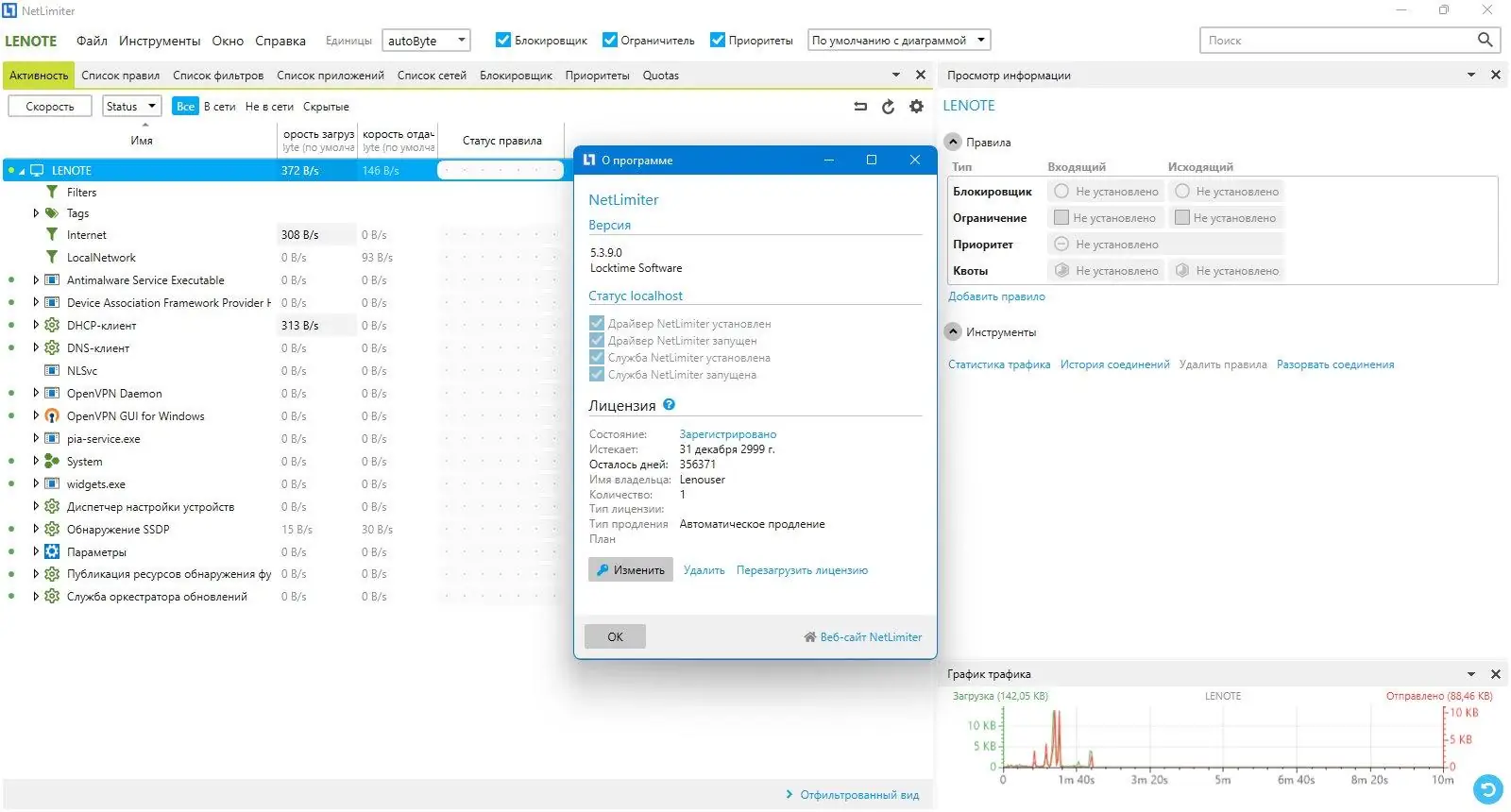1511x812 pixels.
Task: Enable the incoming Ограничение checkbox
Action: click(x=1061, y=217)
